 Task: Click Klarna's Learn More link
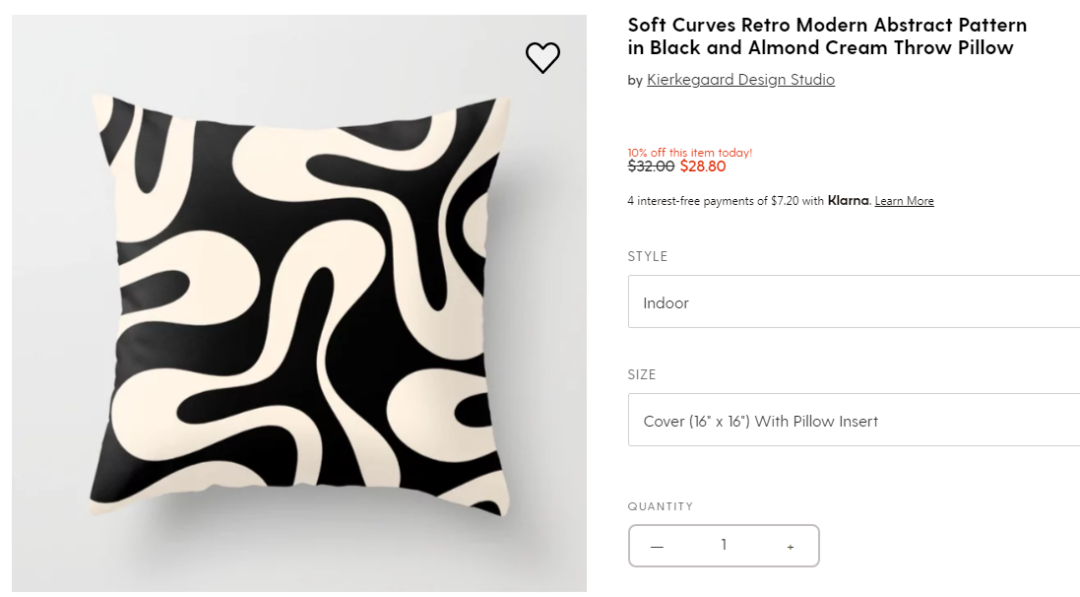tap(904, 201)
